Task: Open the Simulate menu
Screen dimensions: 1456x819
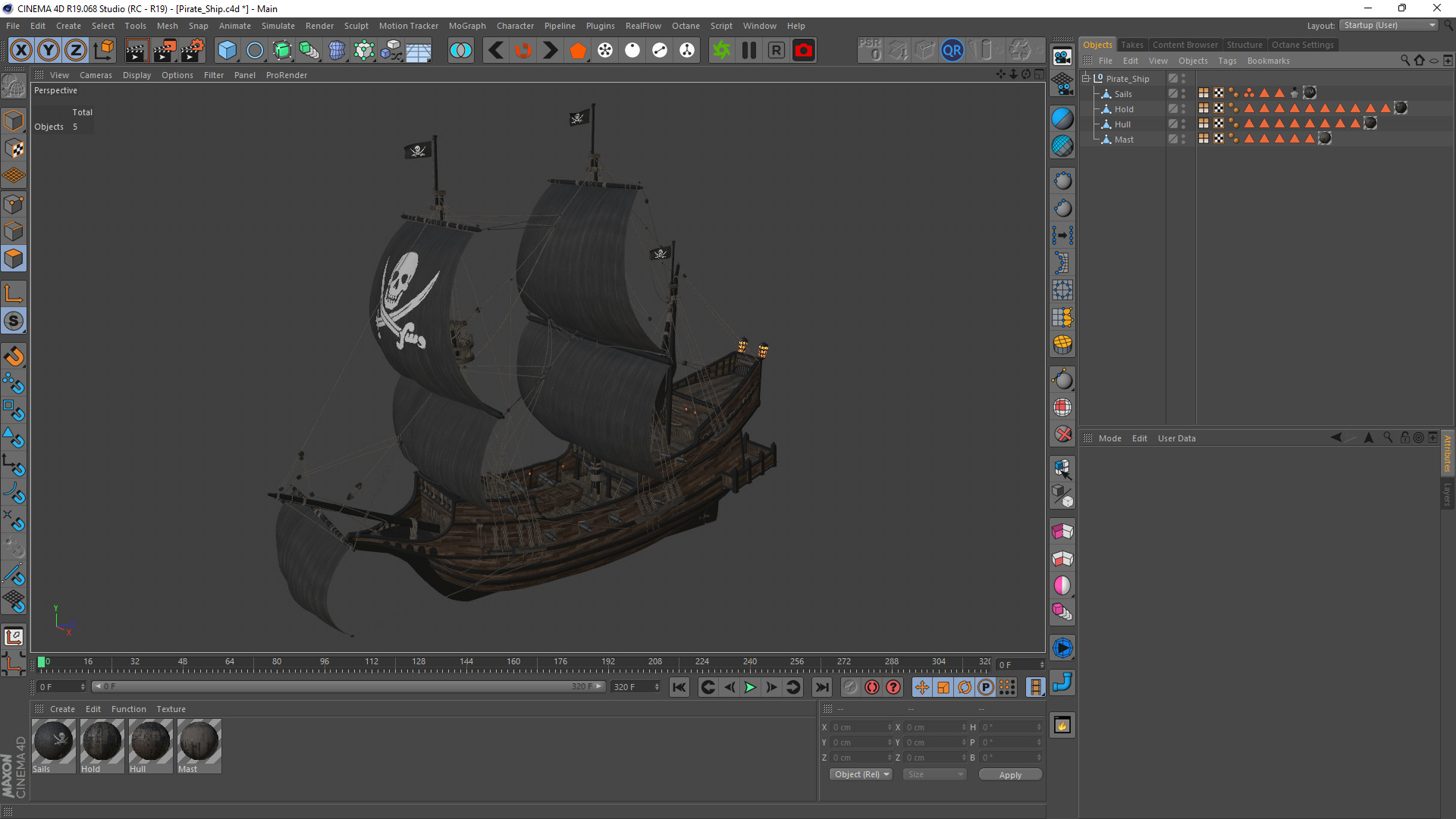Action: 278,26
